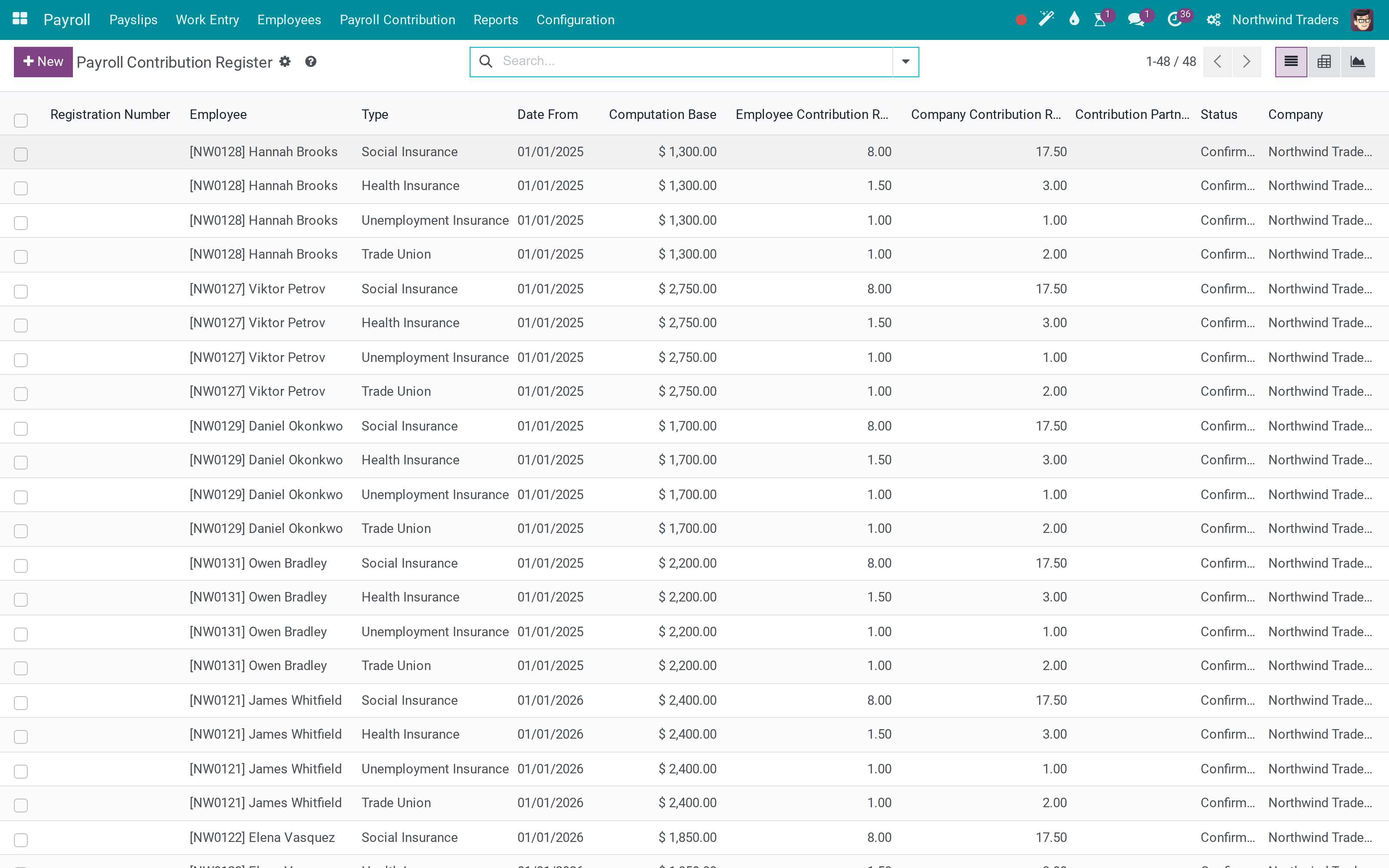The width and height of the screenshot is (1389, 868).
Task: Switch to list view
Action: pyautogui.click(x=1291, y=62)
